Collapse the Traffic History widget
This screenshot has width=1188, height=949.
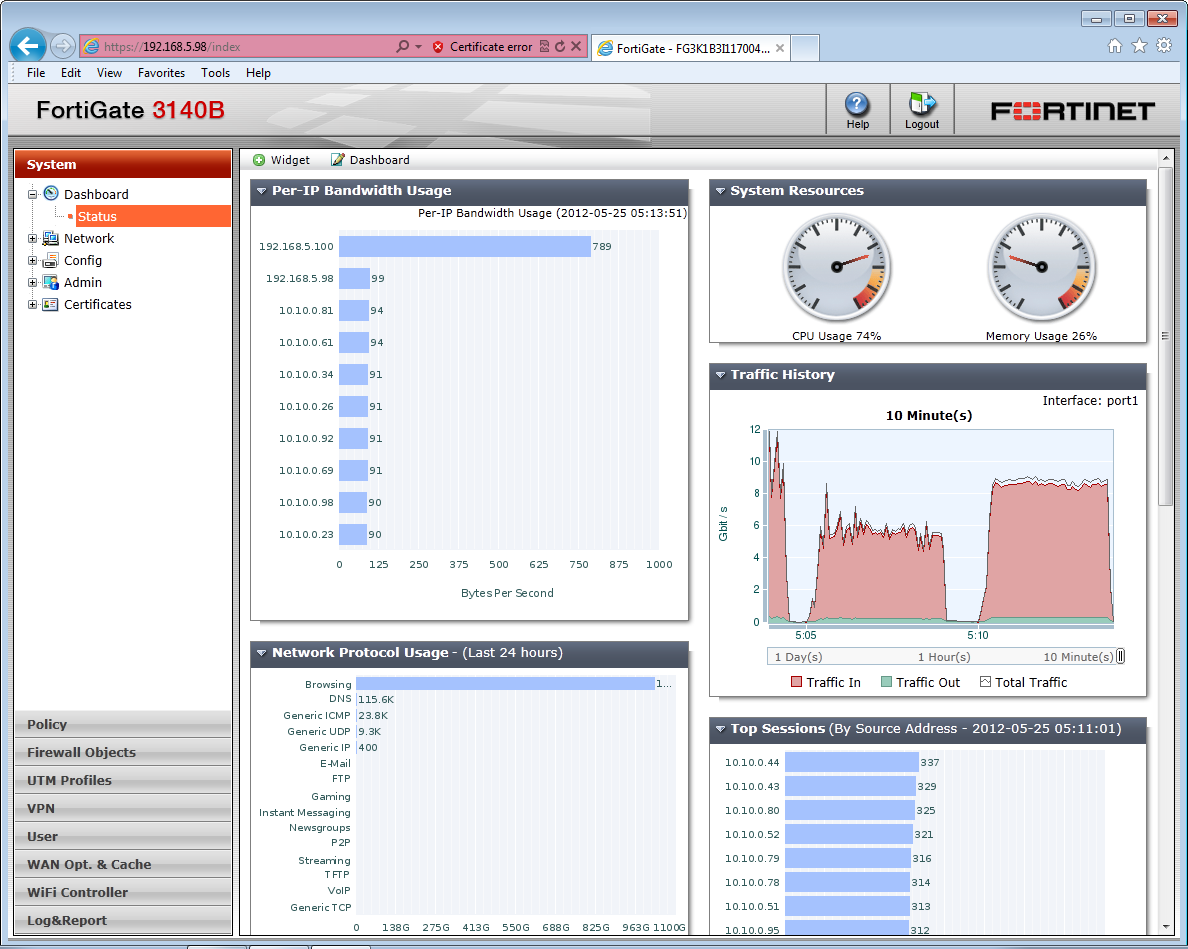point(721,375)
